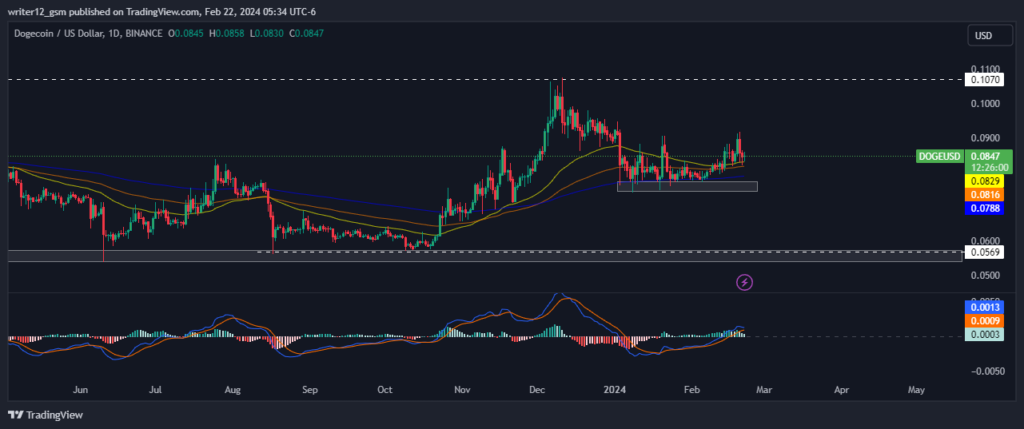Click the orange 0.0009 signal value label

coord(984,321)
